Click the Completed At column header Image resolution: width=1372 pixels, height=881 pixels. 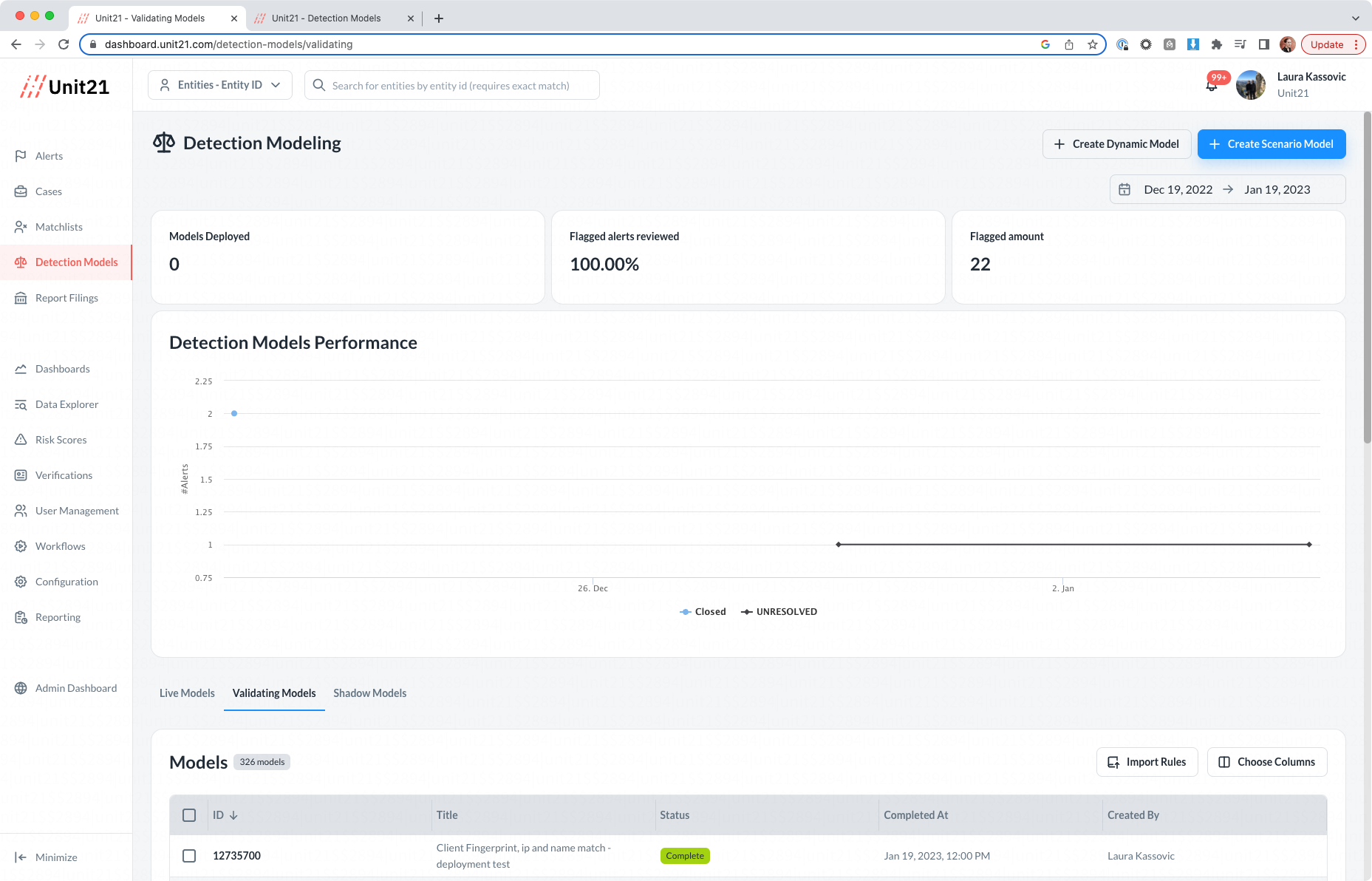pyautogui.click(x=916, y=815)
